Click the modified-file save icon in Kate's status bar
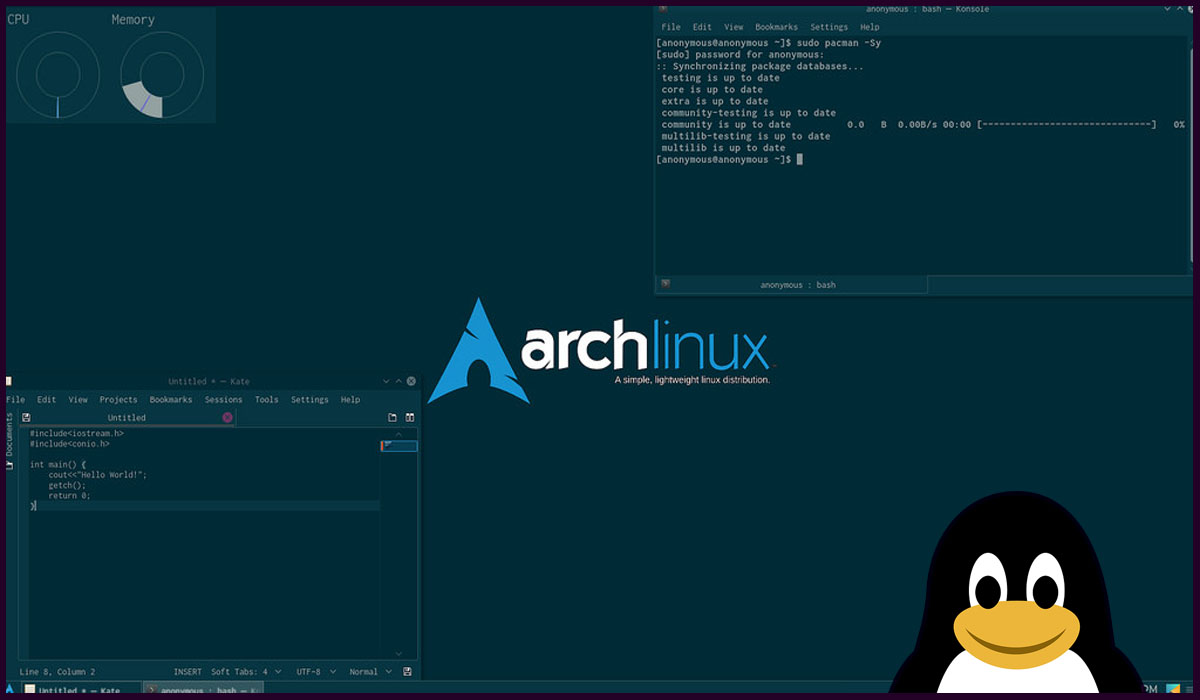 point(407,672)
